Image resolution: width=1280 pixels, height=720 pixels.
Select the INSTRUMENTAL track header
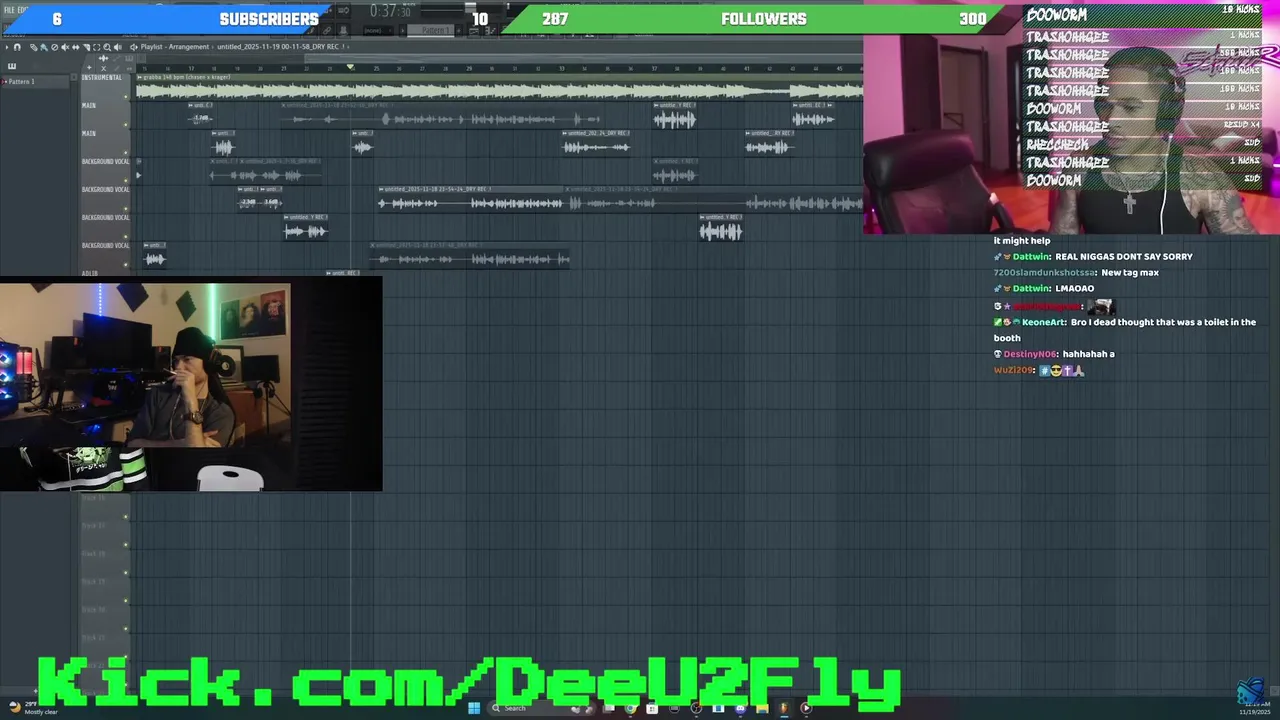(x=106, y=86)
